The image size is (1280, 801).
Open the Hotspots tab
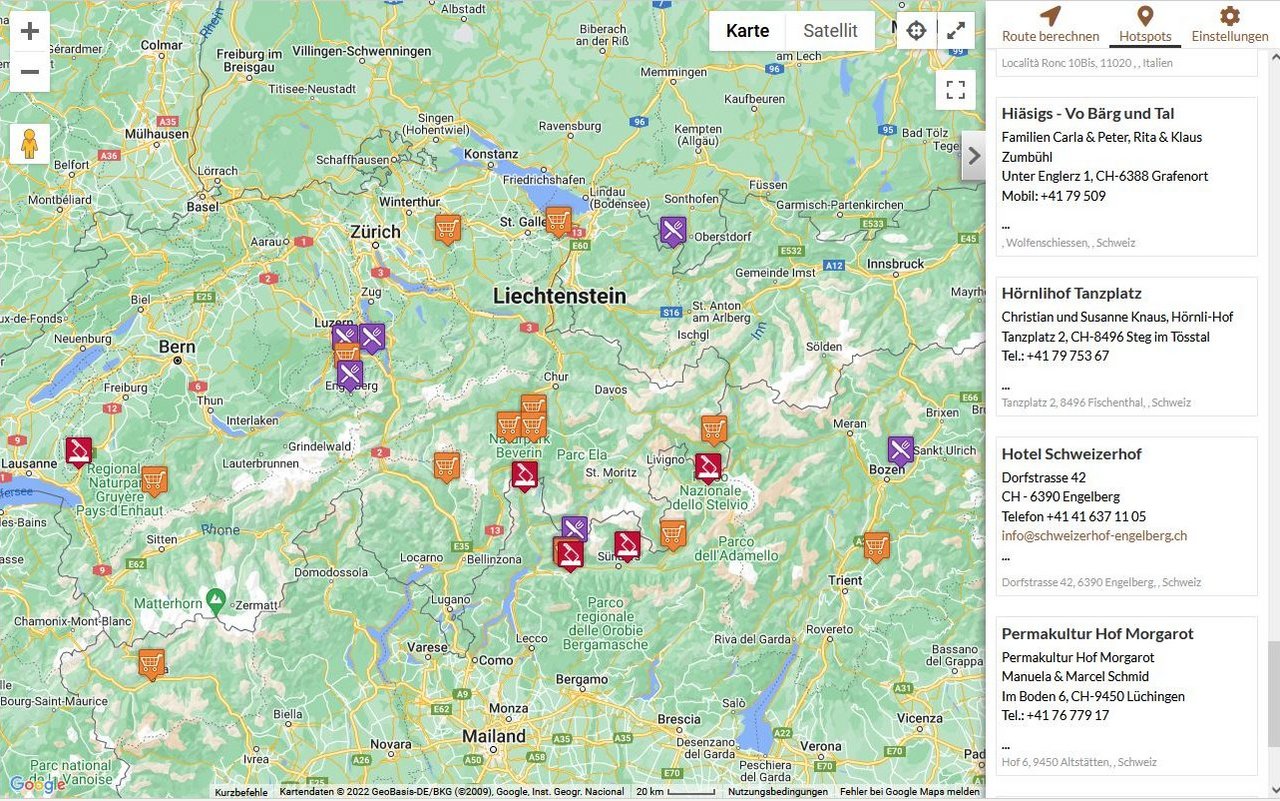[1145, 25]
